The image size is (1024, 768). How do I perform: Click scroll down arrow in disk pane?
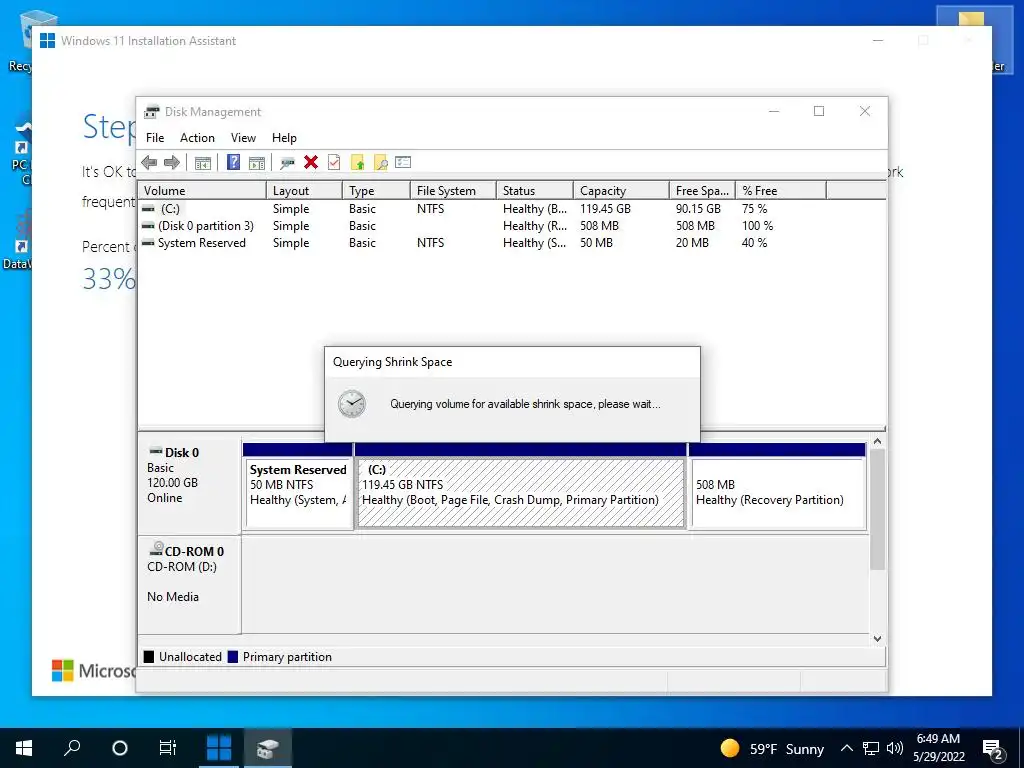point(878,639)
